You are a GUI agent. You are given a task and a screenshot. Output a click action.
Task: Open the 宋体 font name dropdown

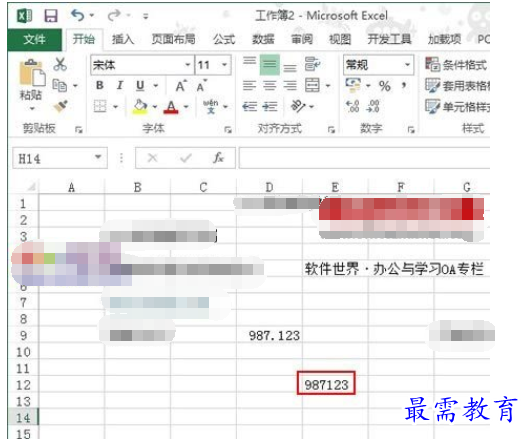pyautogui.click(x=188, y=64)
